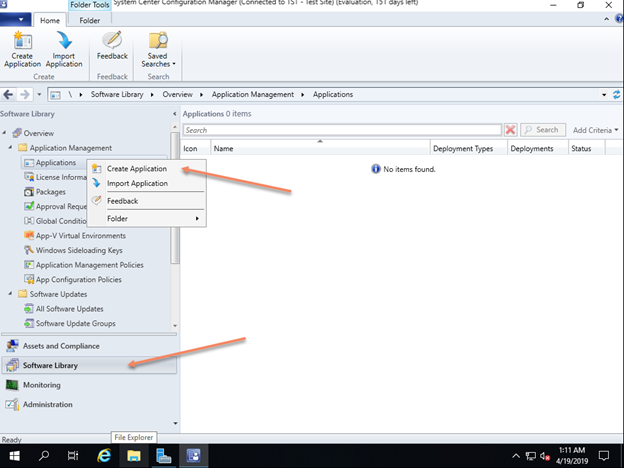This screenshot has width=624, height=468.
Task: Open the Add Criteria dropdown
Action: tap(595, 130)
